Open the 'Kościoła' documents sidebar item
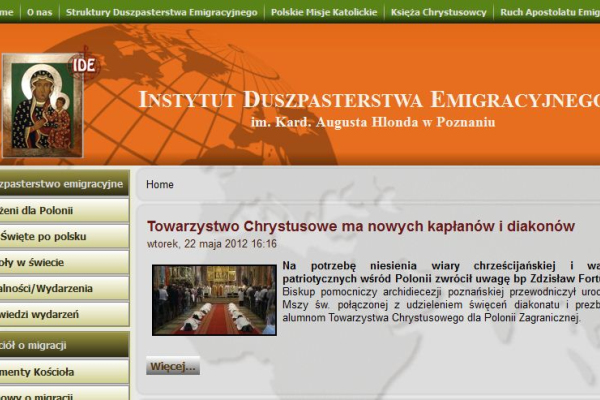Screen dimensions: 600x400 tap(62, 372)
